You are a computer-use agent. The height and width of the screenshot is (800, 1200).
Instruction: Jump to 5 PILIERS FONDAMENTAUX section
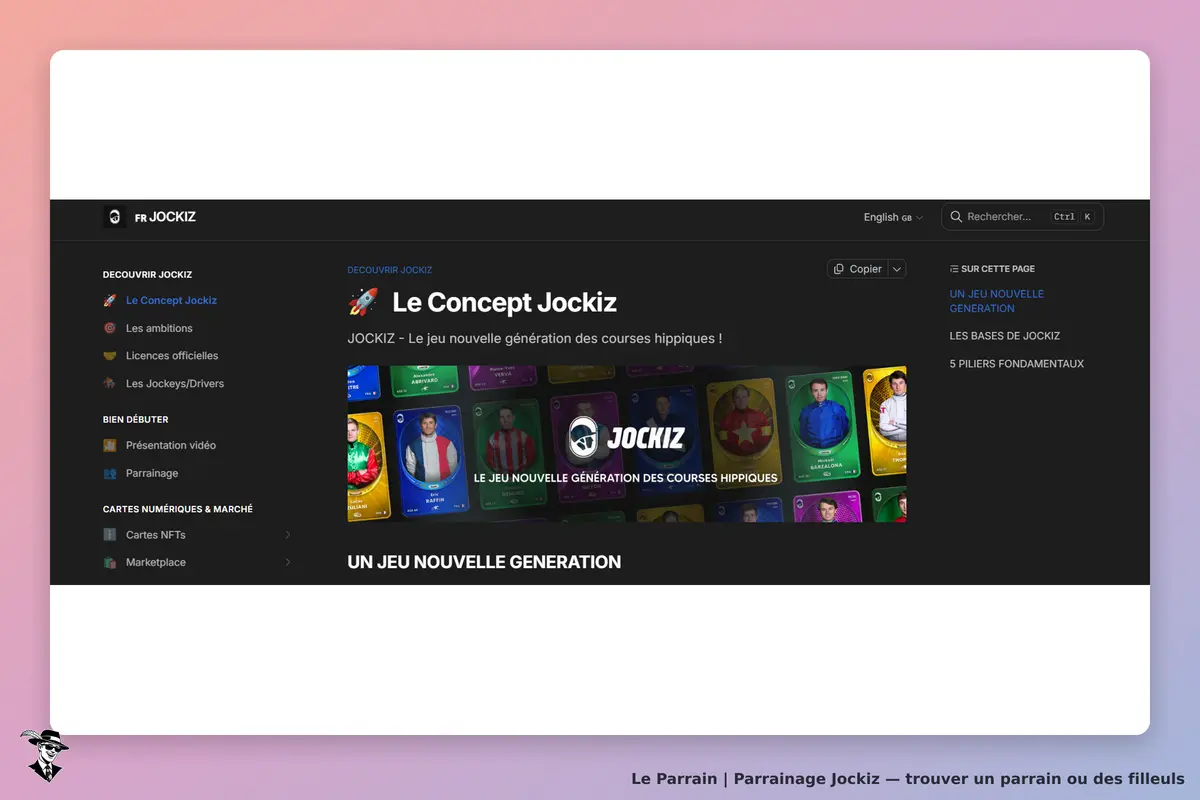tap(1017, 364)
